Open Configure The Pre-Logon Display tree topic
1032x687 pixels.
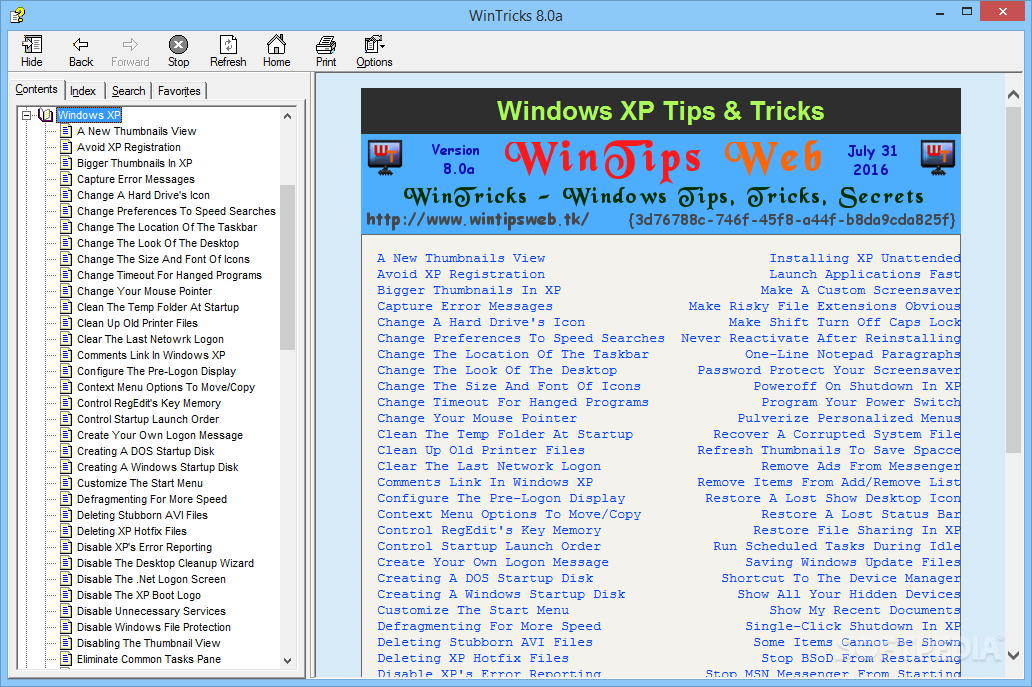pyautogui.click(x=156, y=371)
